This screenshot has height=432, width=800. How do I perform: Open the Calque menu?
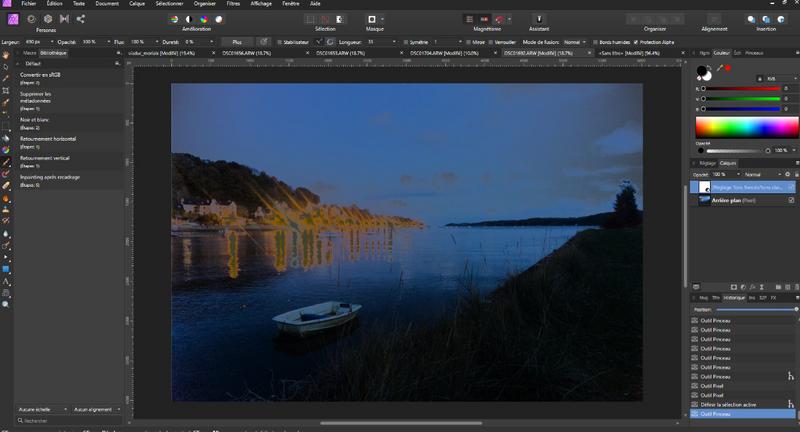tap(137, 4)
